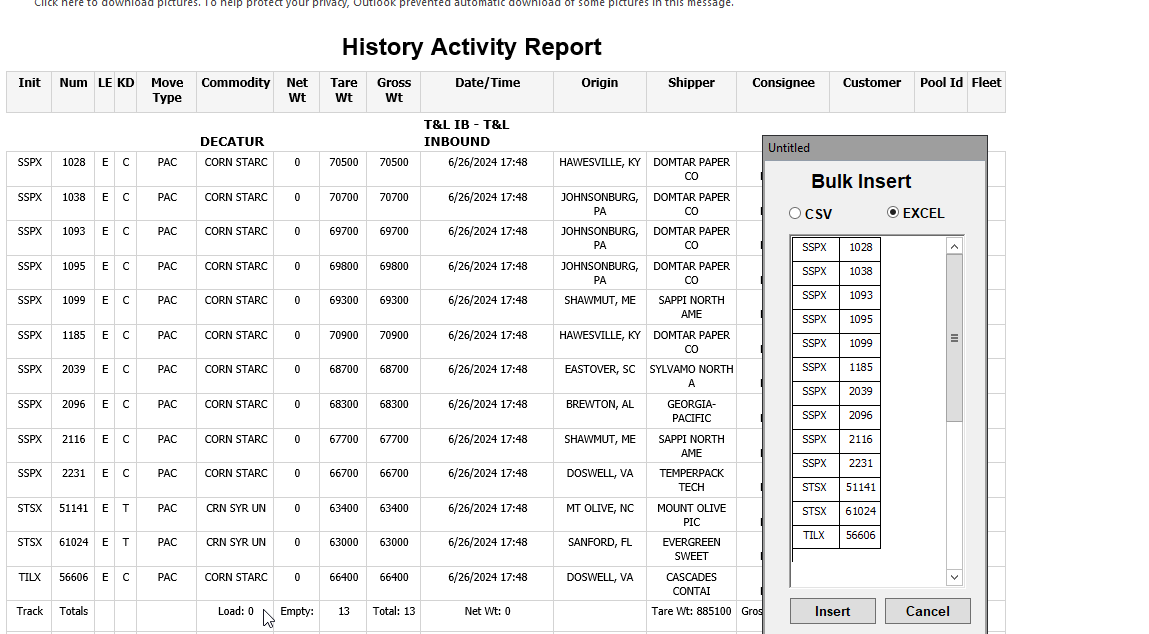Viewport: 1149px width, 634px height.
Task: Click 1028 cell in Bulk Insert list
Action: 860,248
